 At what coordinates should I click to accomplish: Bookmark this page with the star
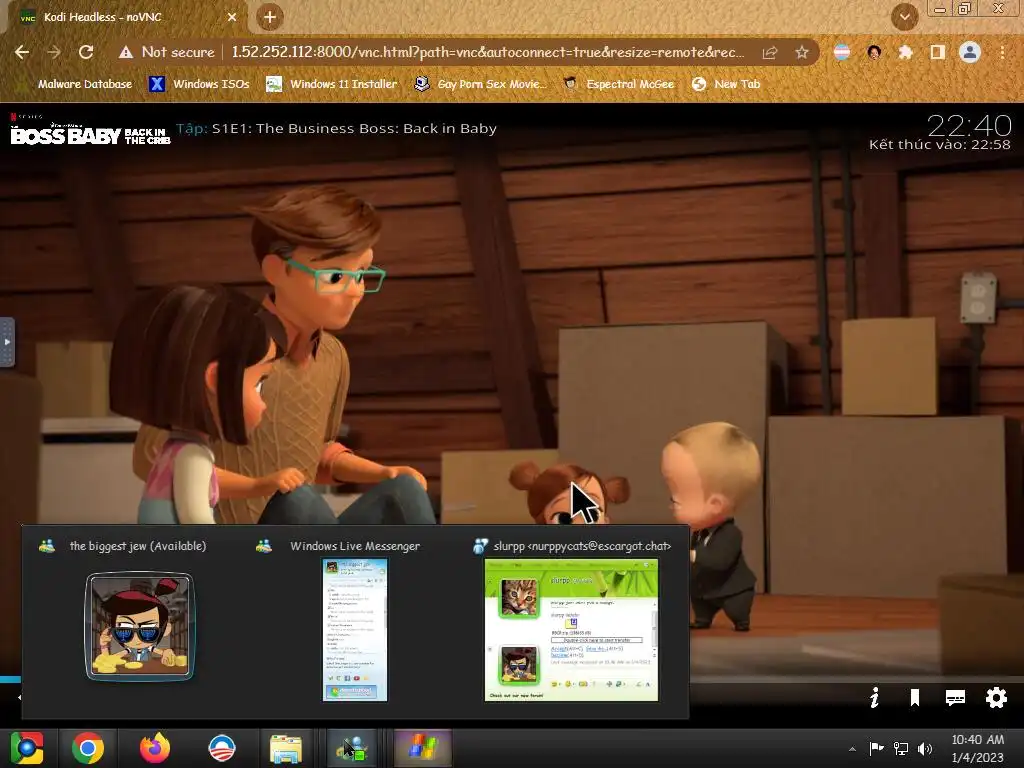tap(802, 52)
